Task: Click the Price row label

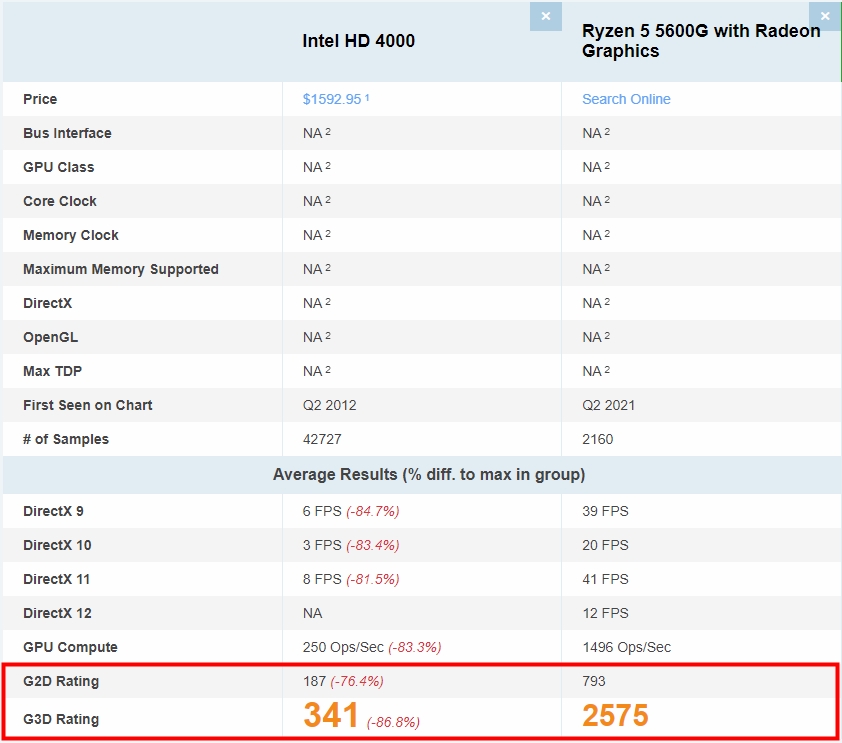Action: tap(40, 99)
